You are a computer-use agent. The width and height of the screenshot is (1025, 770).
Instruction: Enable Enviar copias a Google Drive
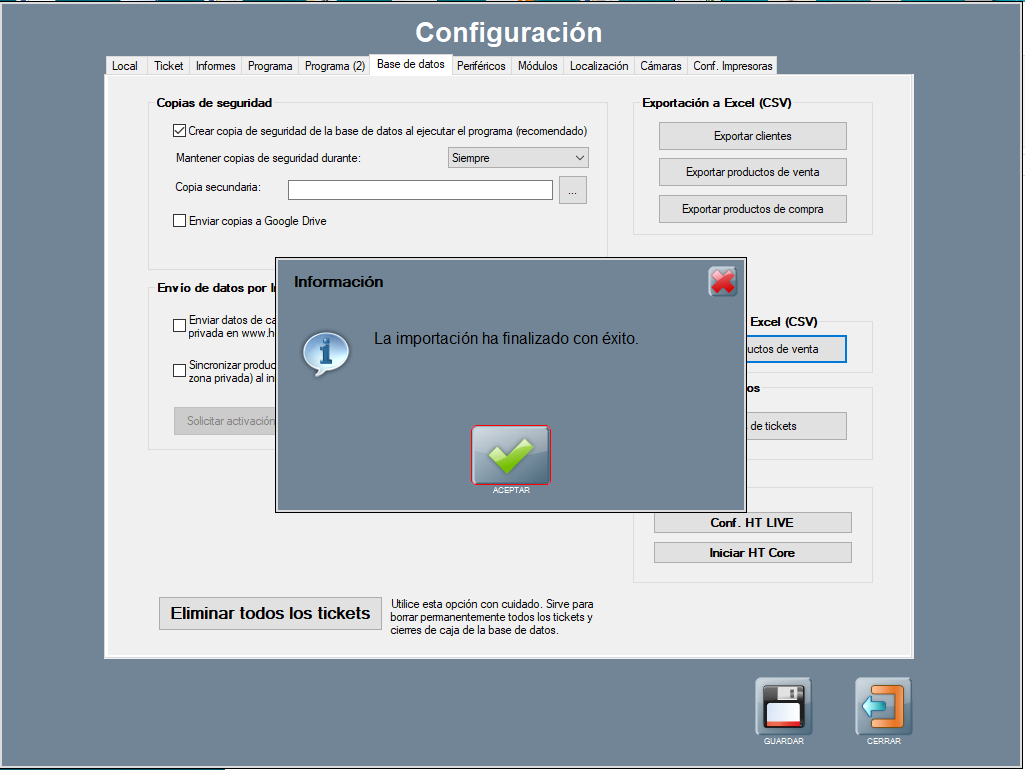(x=180, y=221)
